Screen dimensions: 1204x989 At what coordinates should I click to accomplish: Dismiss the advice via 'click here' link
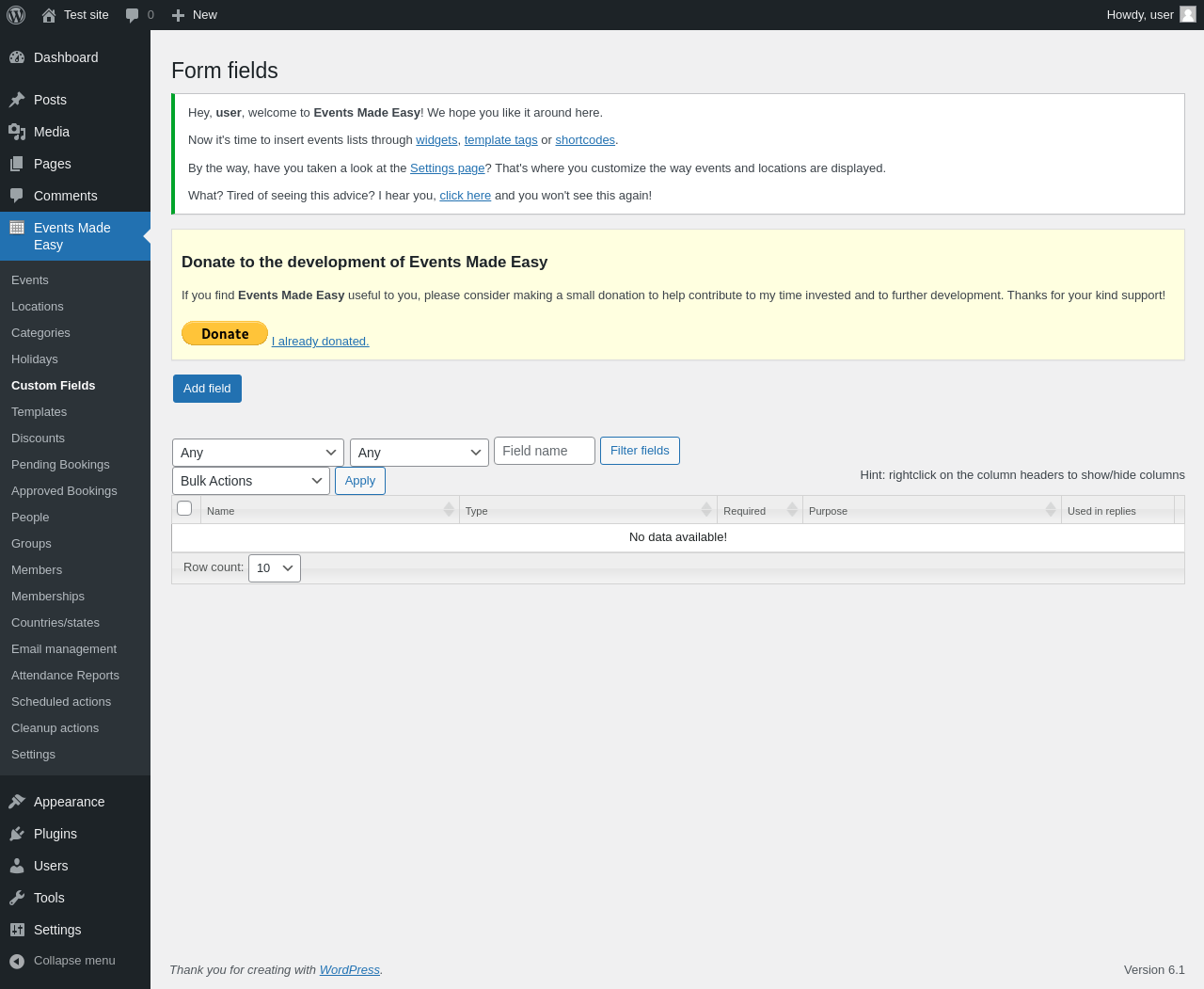pos(466,196)
